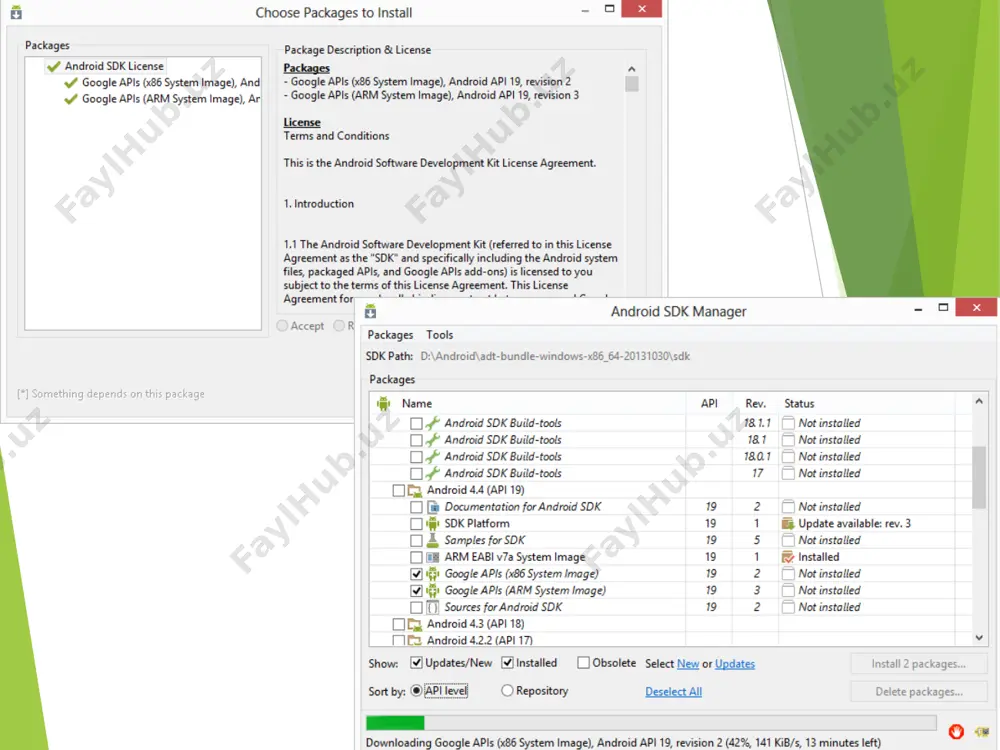Open the log window icon near stop button
This screenshot has height=750, width=1000.
coord(982,731)
